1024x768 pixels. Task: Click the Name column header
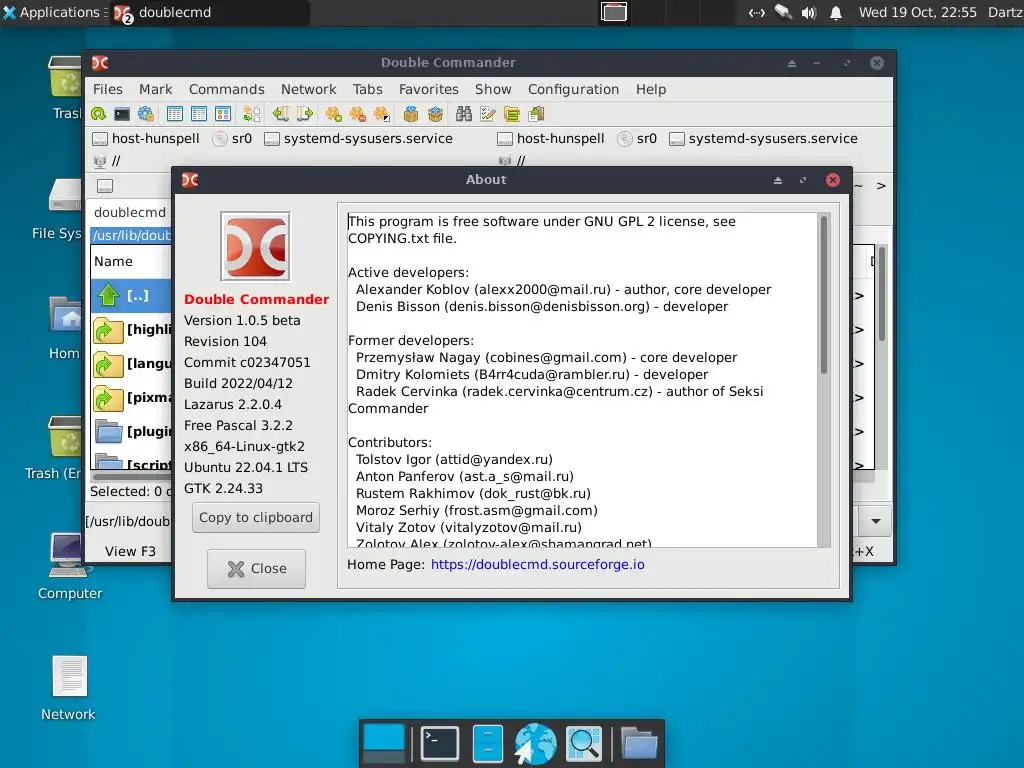131,261
